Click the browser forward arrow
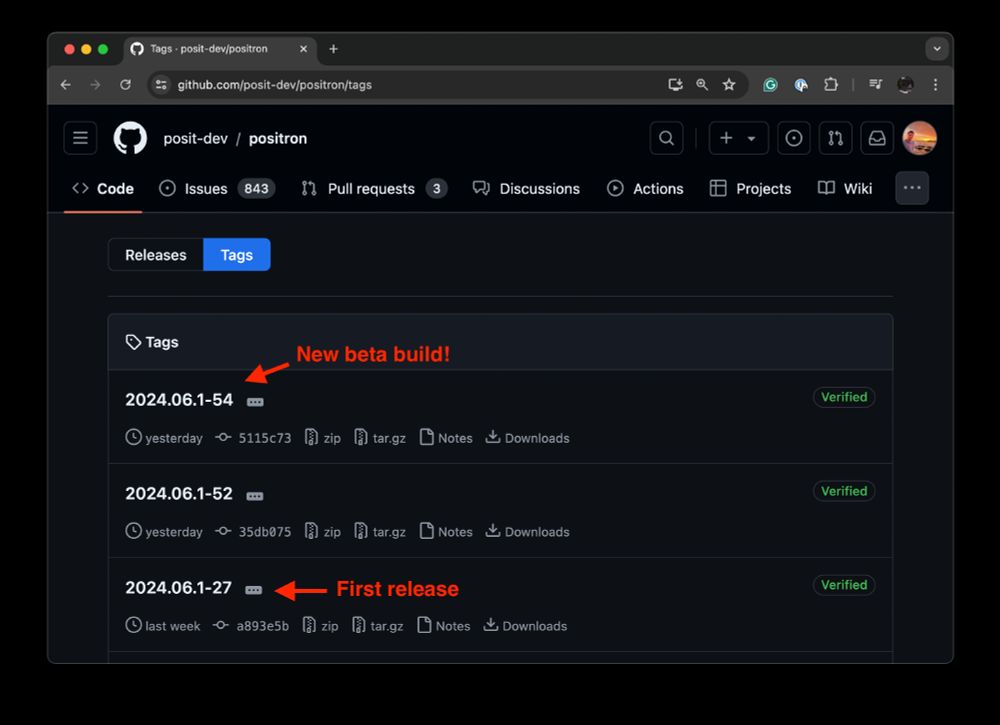The height and width of the screenshot is (725, 1000). pyautogui.click(x=95, y=85)
